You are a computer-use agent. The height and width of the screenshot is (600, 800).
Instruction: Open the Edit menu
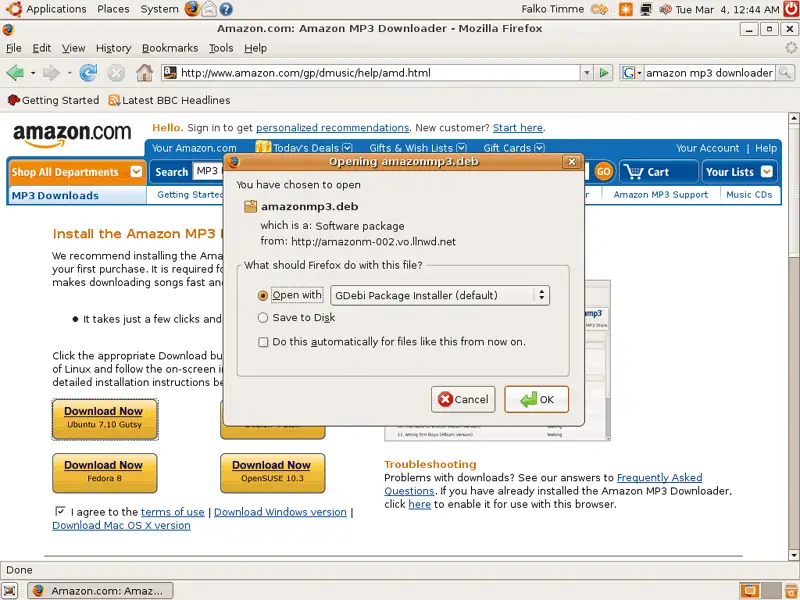tap(41, 48)
